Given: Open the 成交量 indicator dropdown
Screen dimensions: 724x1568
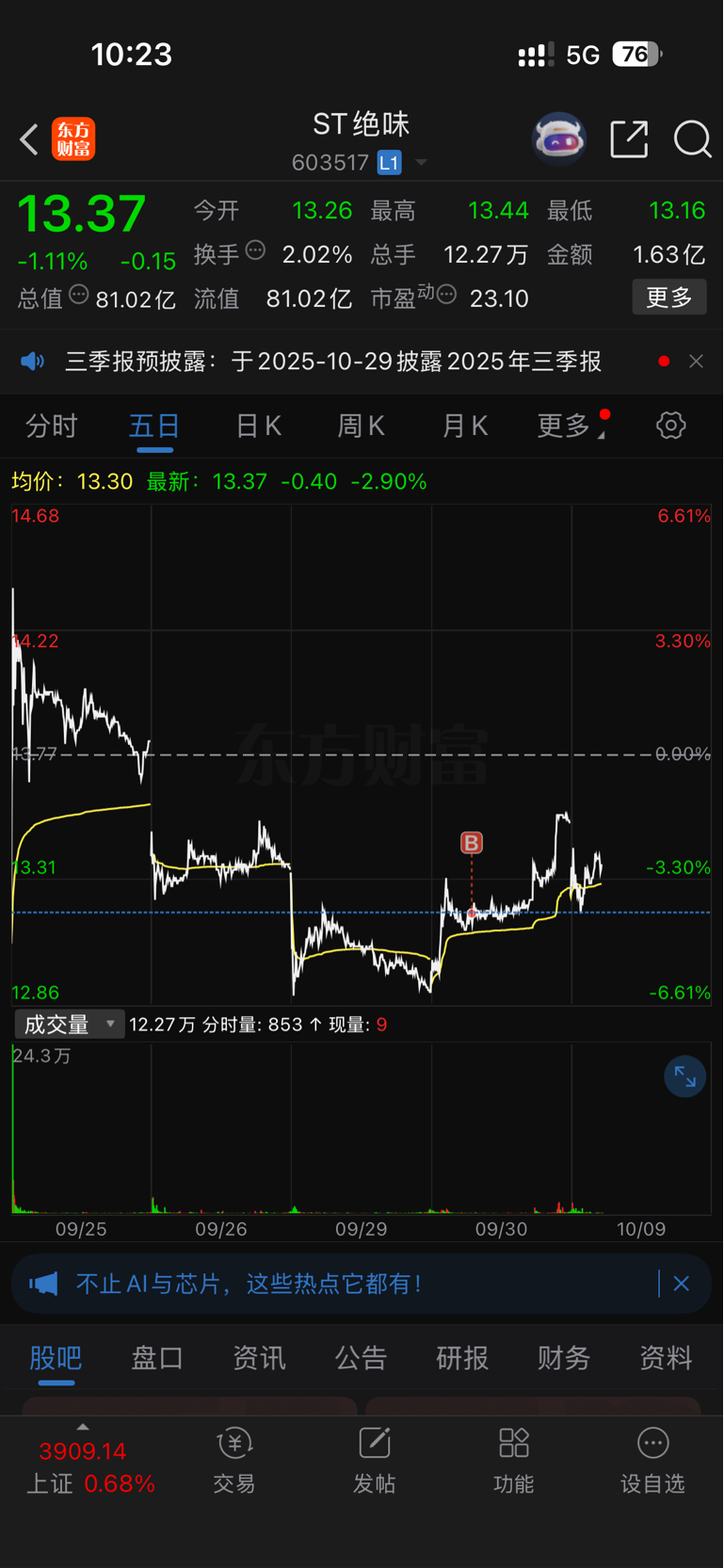Looking at the screenshot, I should click(x=70, y=1025).
